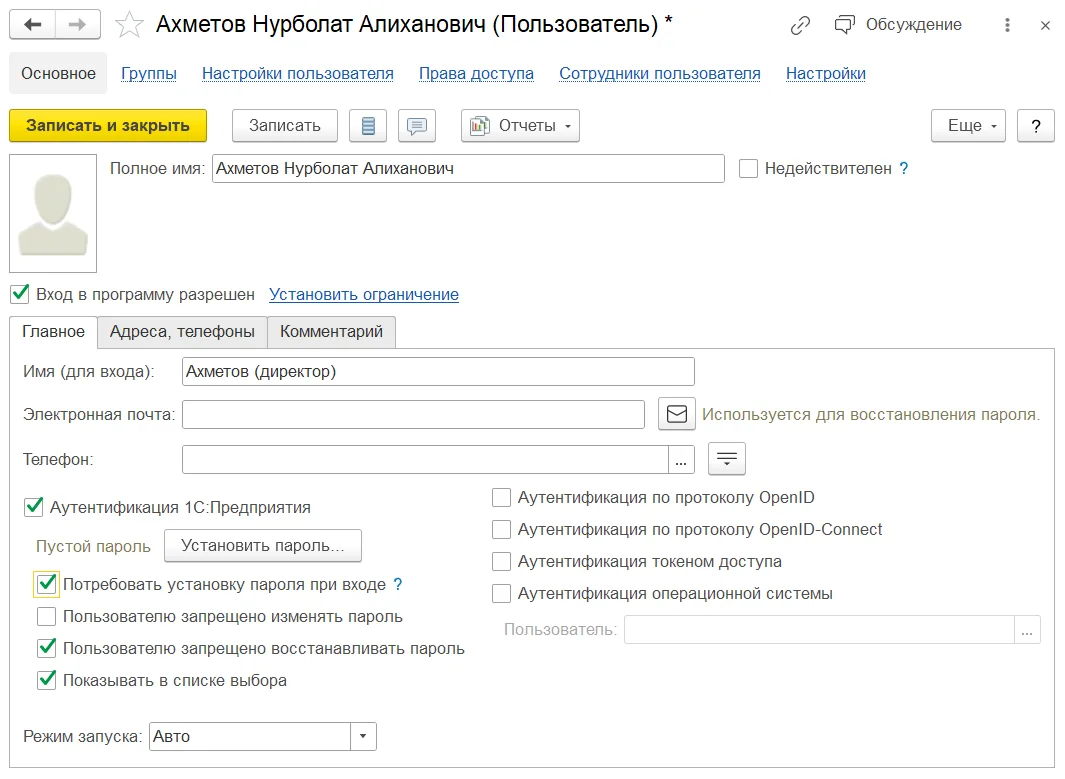The height and width of the screenshot is (779, 1065).
Task: Open help with the ? button
Action: click(1036, 126)
